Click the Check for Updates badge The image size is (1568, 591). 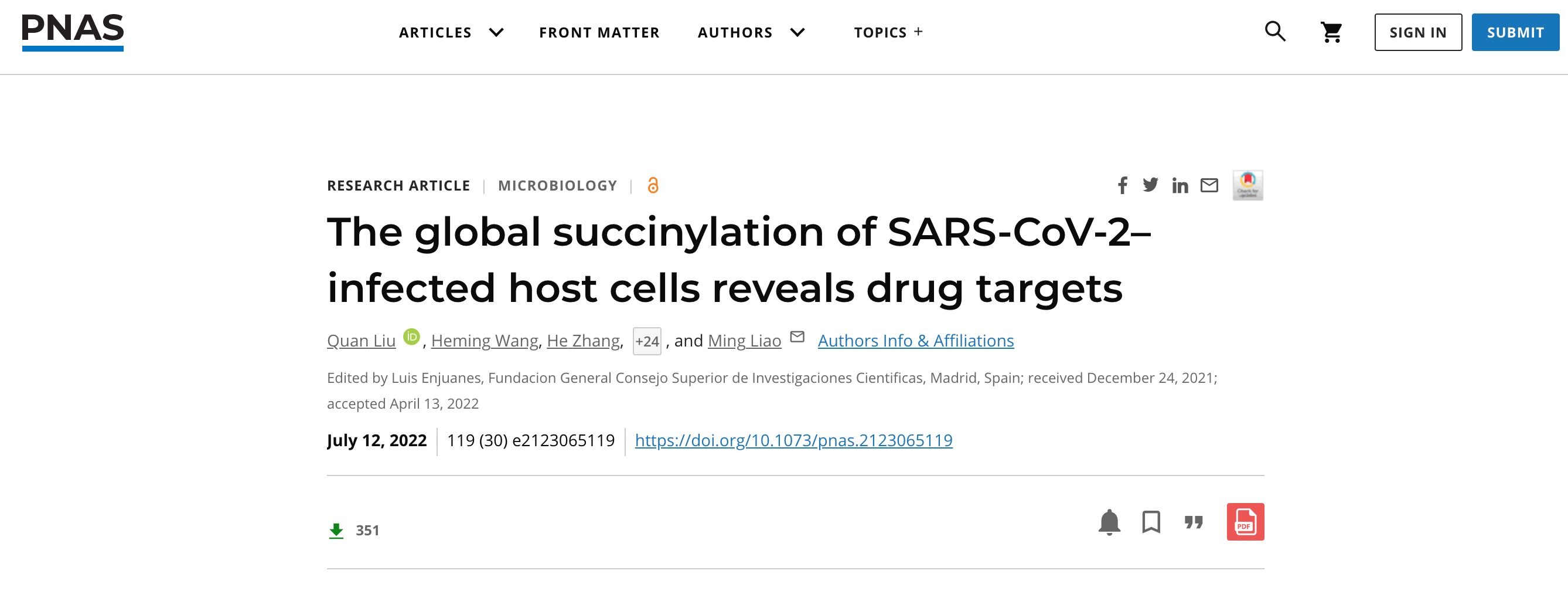click(x=1247, y=185)
